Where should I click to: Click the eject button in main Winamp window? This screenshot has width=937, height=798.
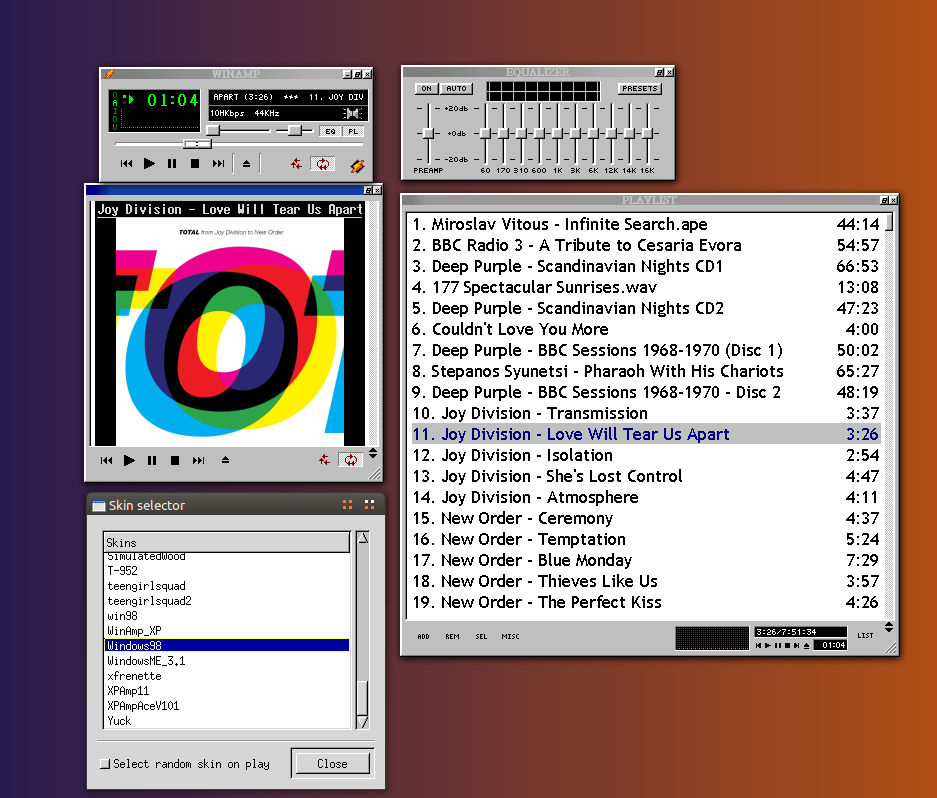tap(247, 164)
